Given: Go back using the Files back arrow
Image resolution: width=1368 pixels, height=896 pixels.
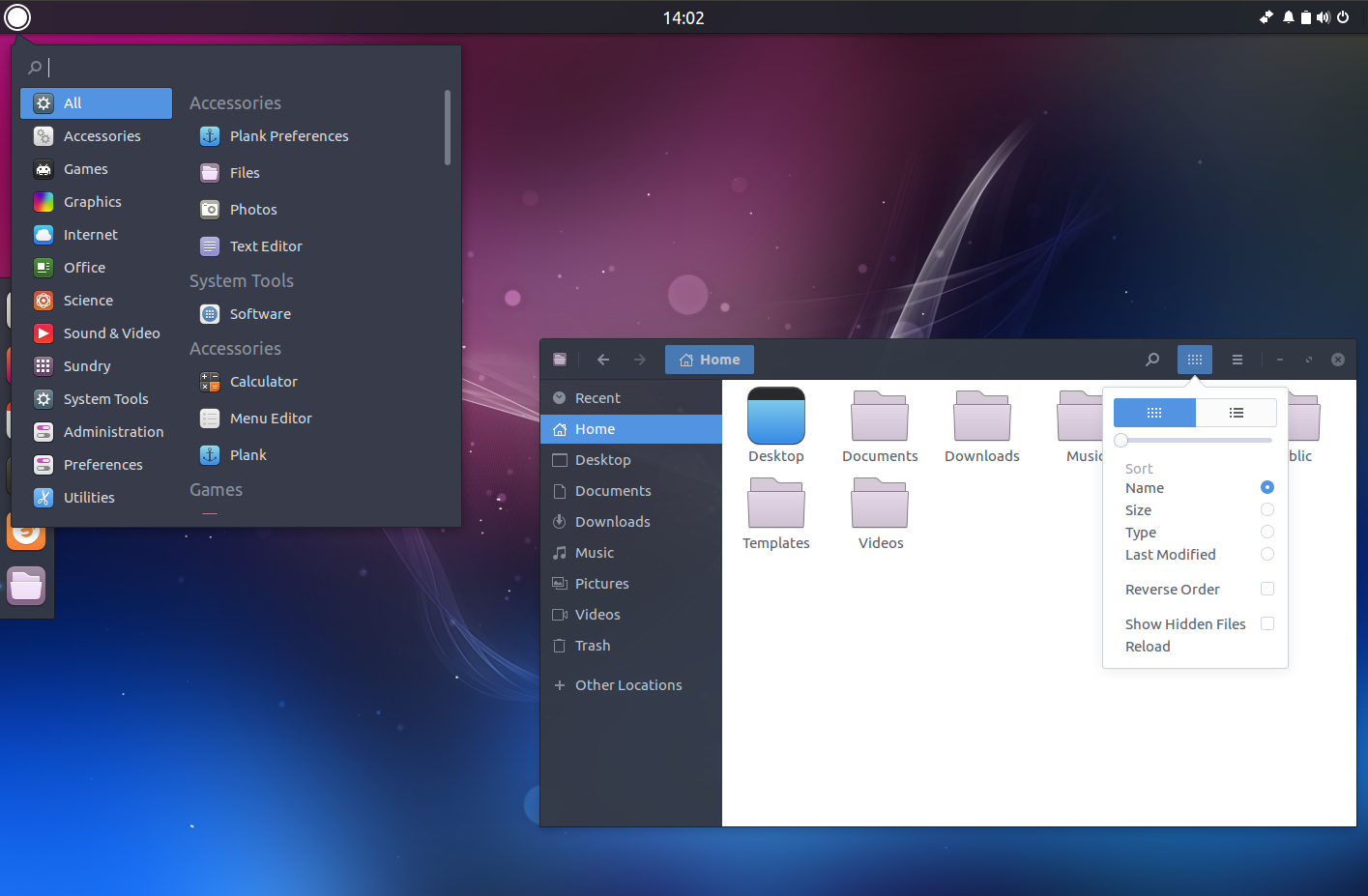Looking at the screenshot, I should tap(603, 360).
